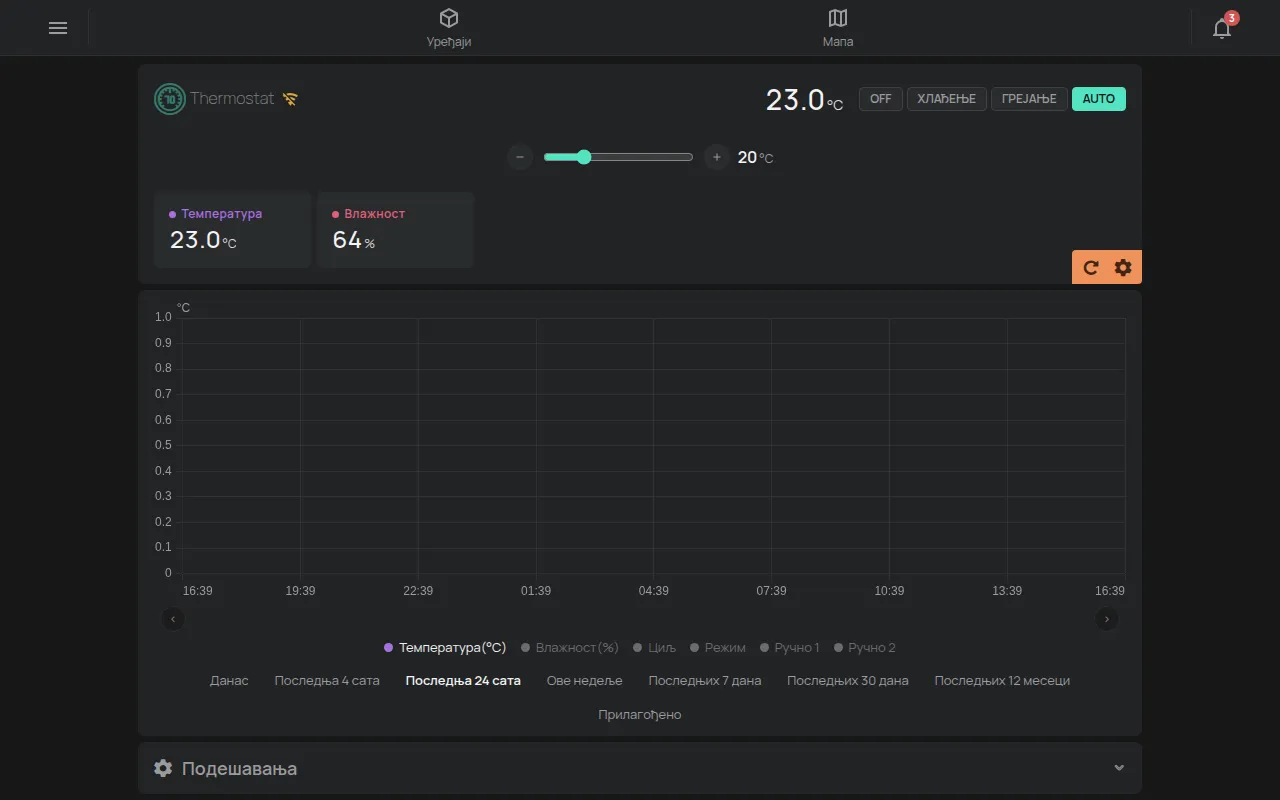1280x800 pixels.
Task: Select Последња 4 сата time range
Action: point(327,681)
